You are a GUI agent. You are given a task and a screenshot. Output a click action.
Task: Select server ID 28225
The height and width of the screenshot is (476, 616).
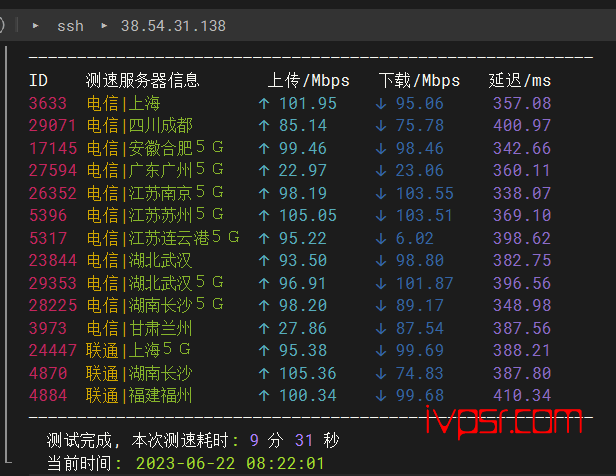(x=53, y=305)
